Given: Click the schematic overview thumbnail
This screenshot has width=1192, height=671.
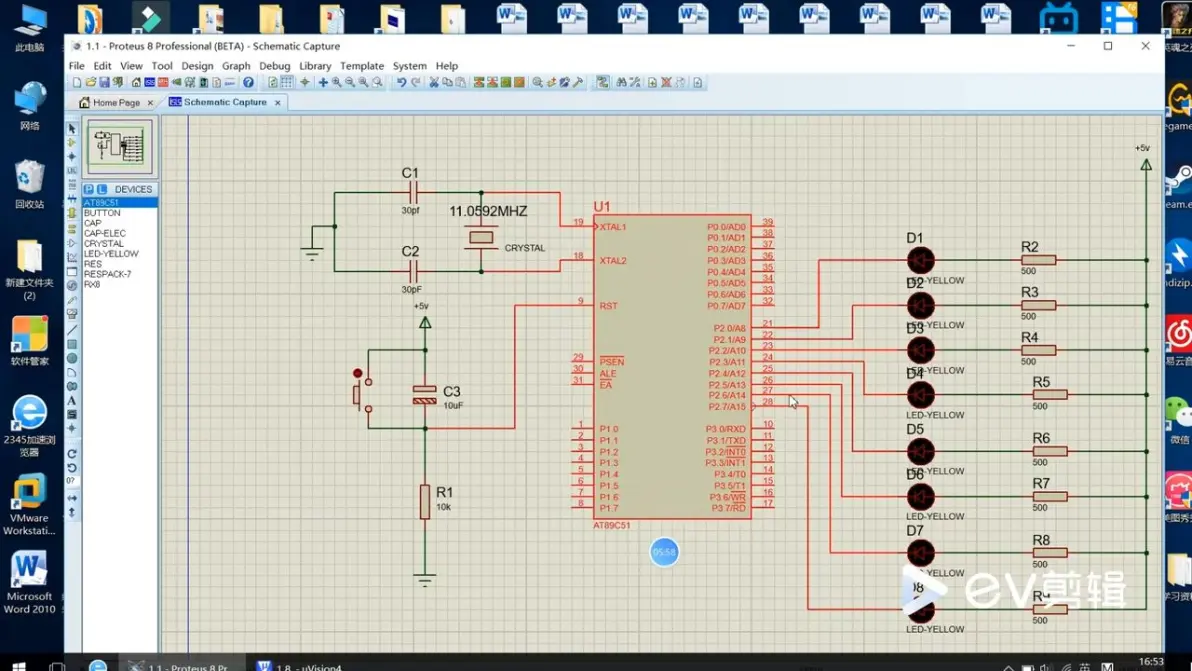Looking at the screenshot, I should point(120,147).
